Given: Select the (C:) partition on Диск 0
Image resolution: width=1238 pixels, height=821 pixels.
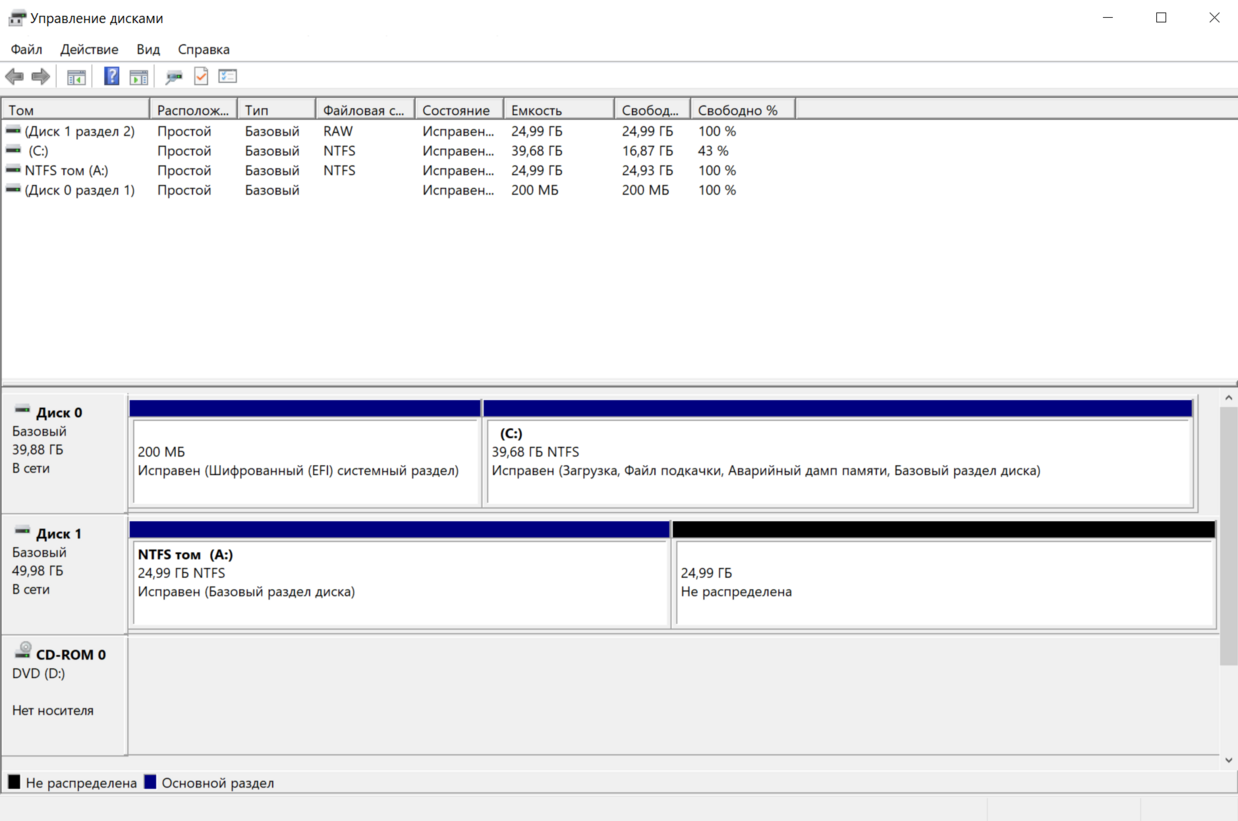Looking at the screenshot, I should 837,462.
